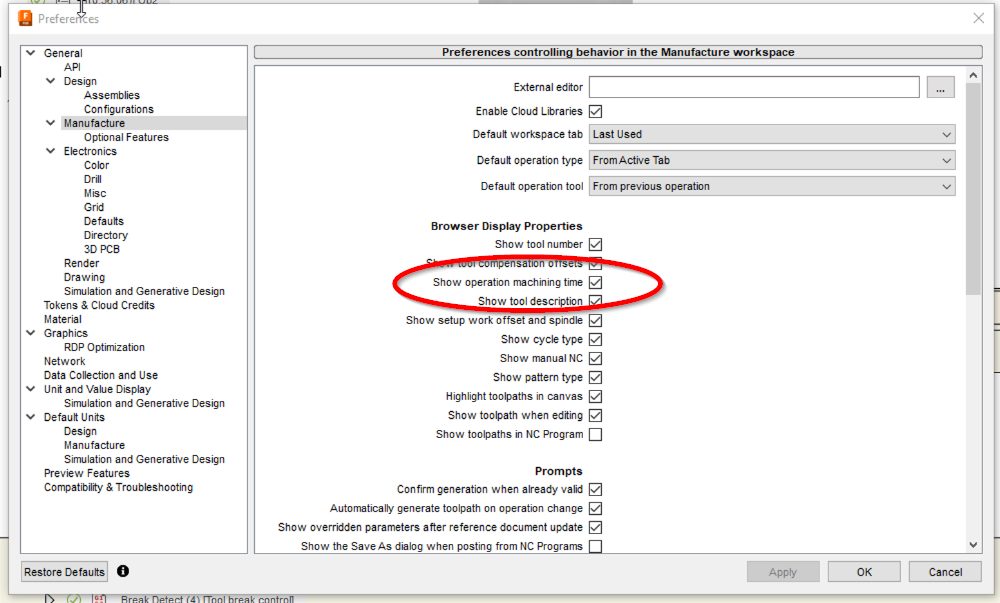The width and height of the screenshot is (1000, 603).
Task: Toggle Show overridden parameters after reference update
Action: coord(596,528)
